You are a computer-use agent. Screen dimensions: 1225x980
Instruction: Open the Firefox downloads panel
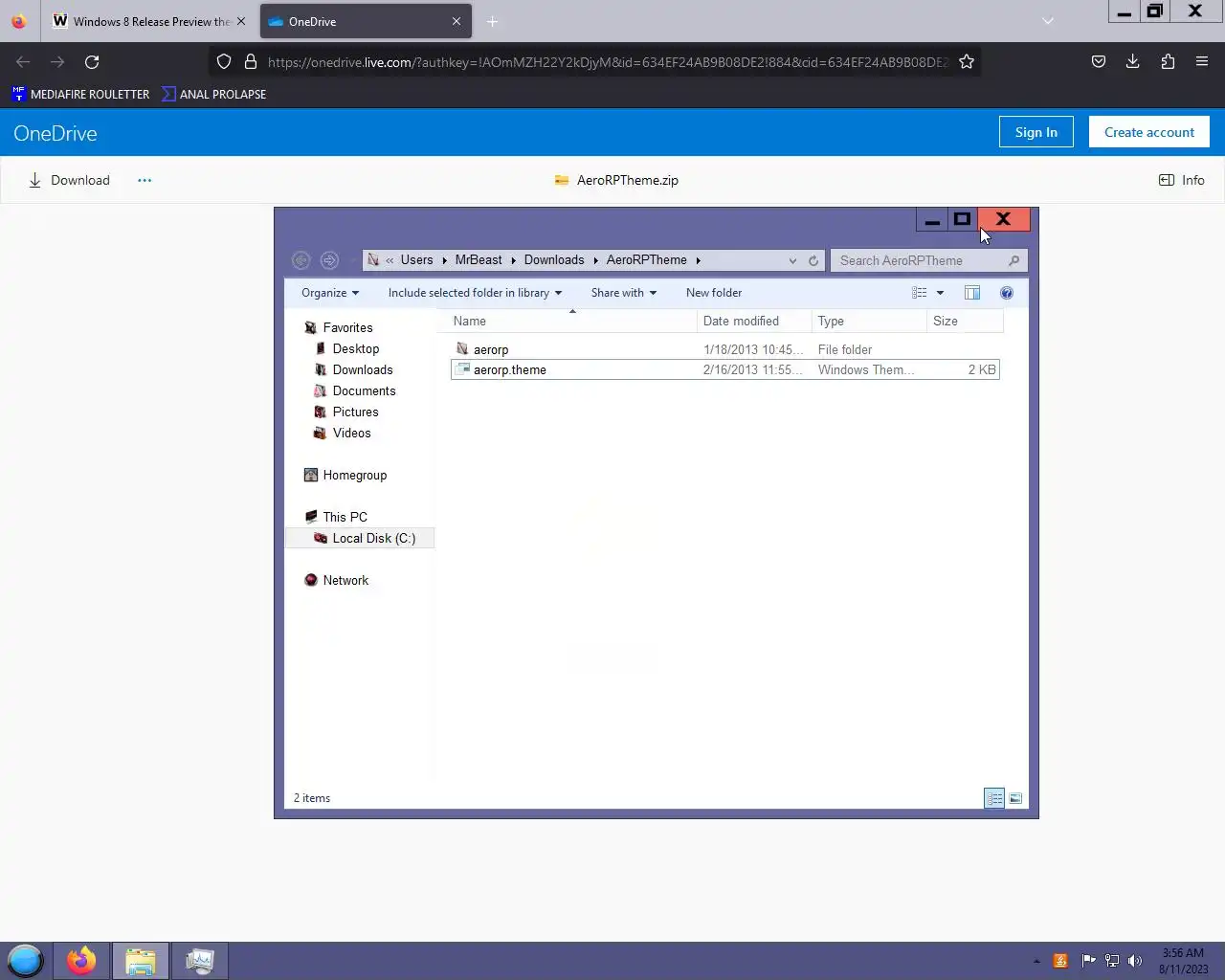[x=1133, y=61]
